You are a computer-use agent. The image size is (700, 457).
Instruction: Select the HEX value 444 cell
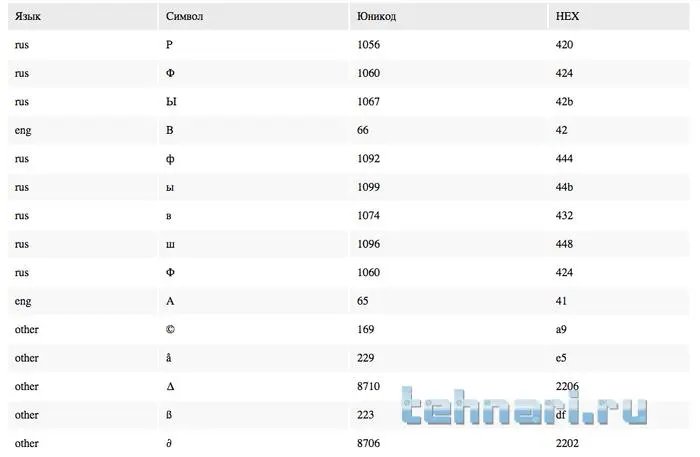[x=563, y=158]
